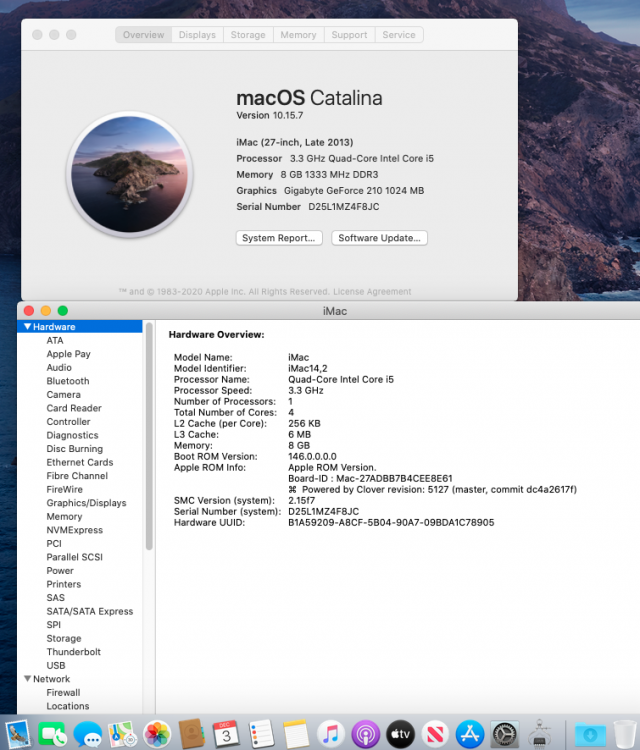Open Apple TV from the Dock

pyautogui.click(x=400, y=734)
